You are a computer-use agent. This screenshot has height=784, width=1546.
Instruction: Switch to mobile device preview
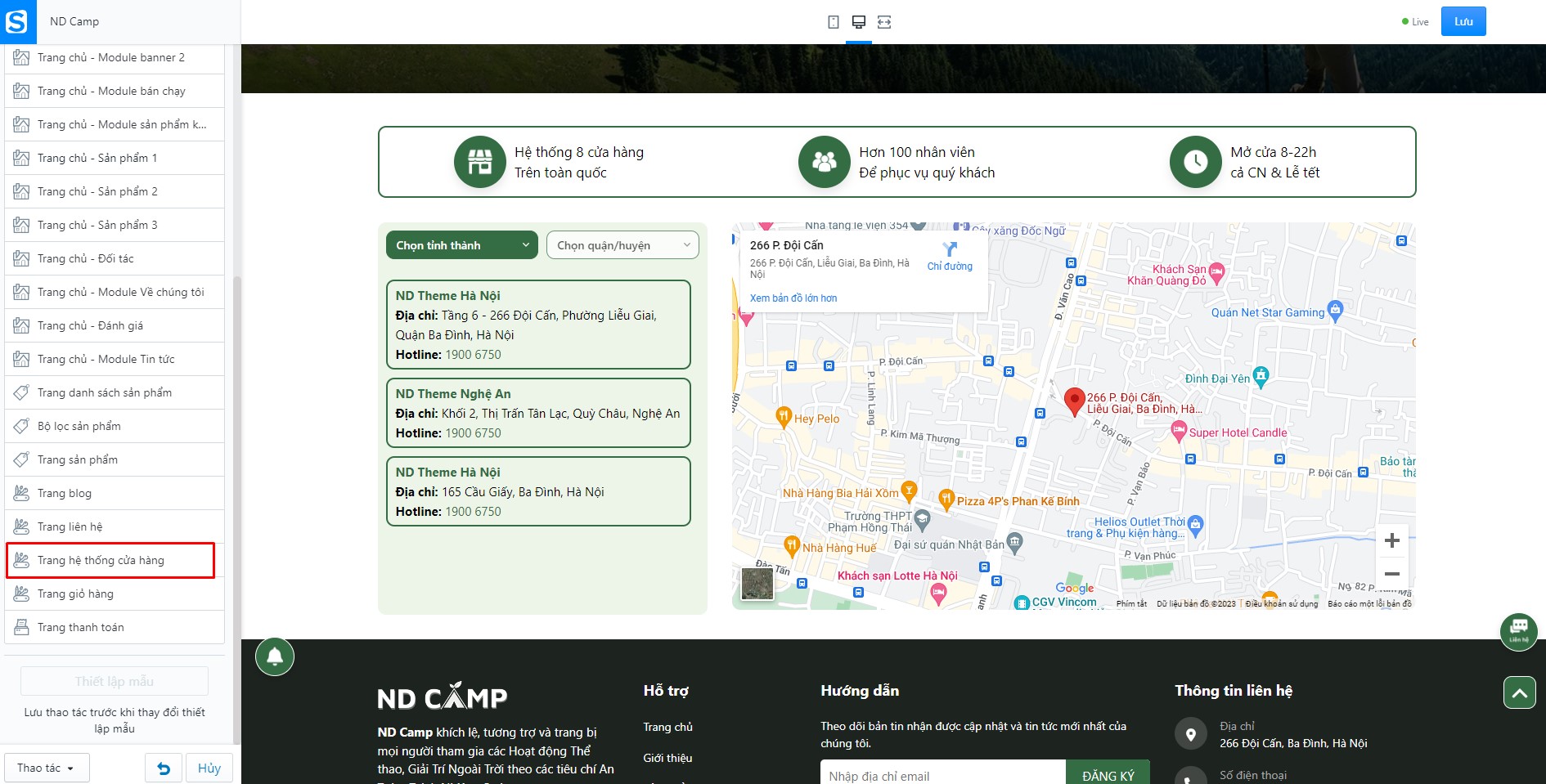834,22
